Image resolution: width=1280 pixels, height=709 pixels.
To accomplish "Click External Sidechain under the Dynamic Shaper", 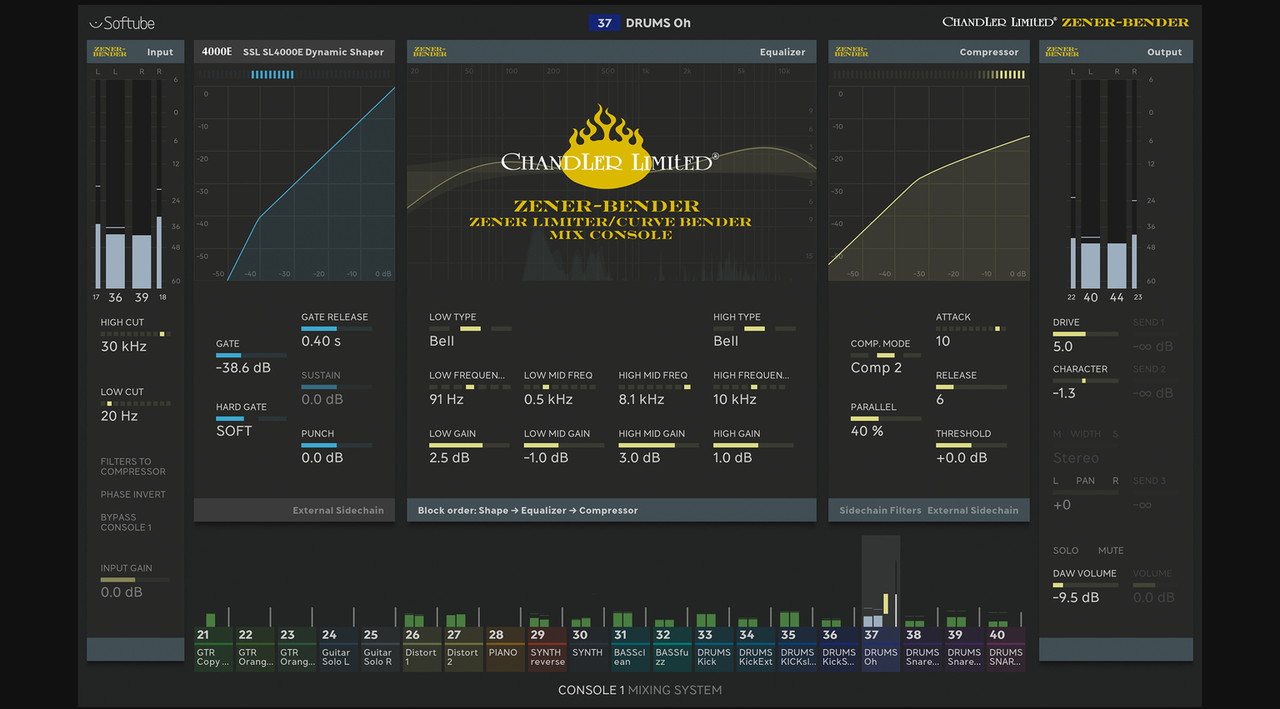I will pyautogui.click(x=338, y=510).
